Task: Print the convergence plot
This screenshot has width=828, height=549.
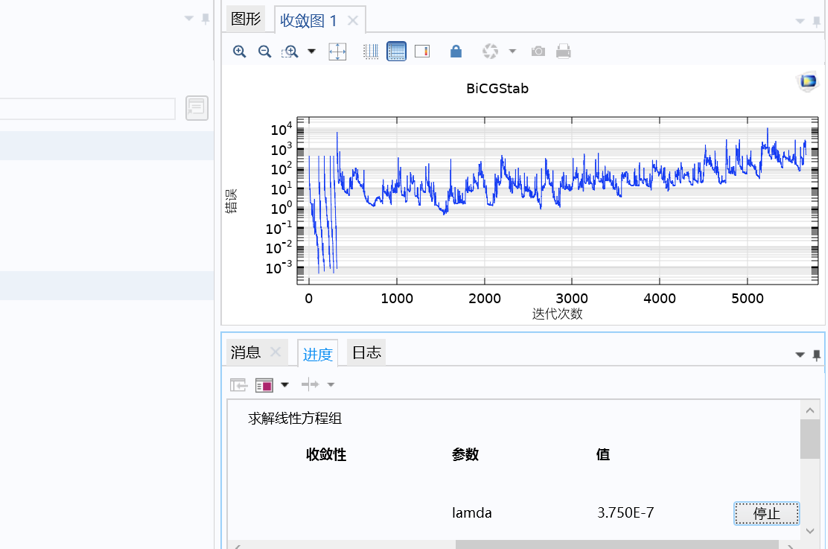Action: [x=564, y=51]
